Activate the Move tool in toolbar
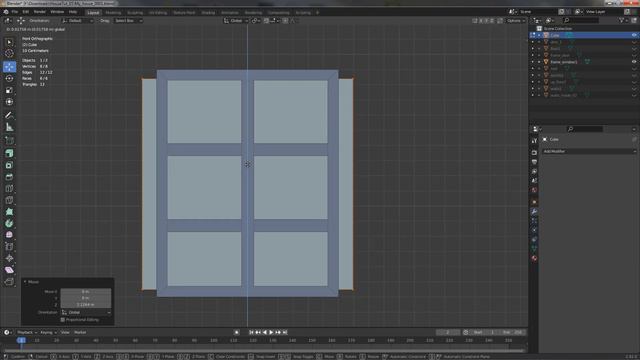640x360 pixels. (x=9, y=67)
